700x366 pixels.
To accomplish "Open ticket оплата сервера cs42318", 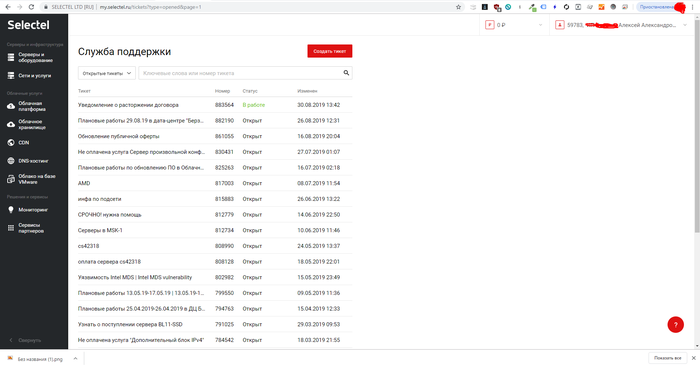I will pyautogui.click(x=109, y=262).
